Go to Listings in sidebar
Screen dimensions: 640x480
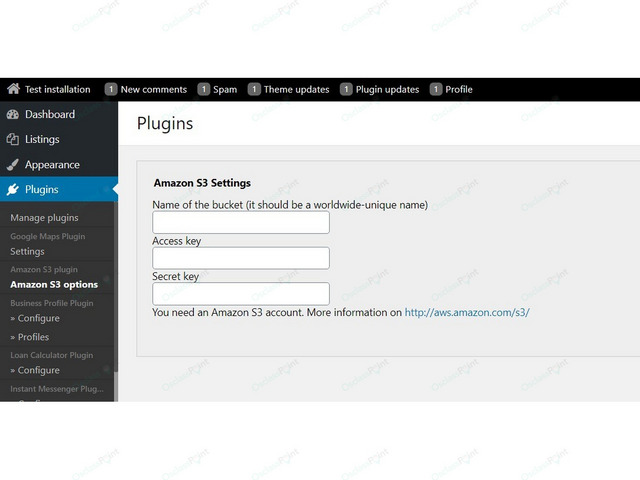pyautogui.click(x=42, y=140)
